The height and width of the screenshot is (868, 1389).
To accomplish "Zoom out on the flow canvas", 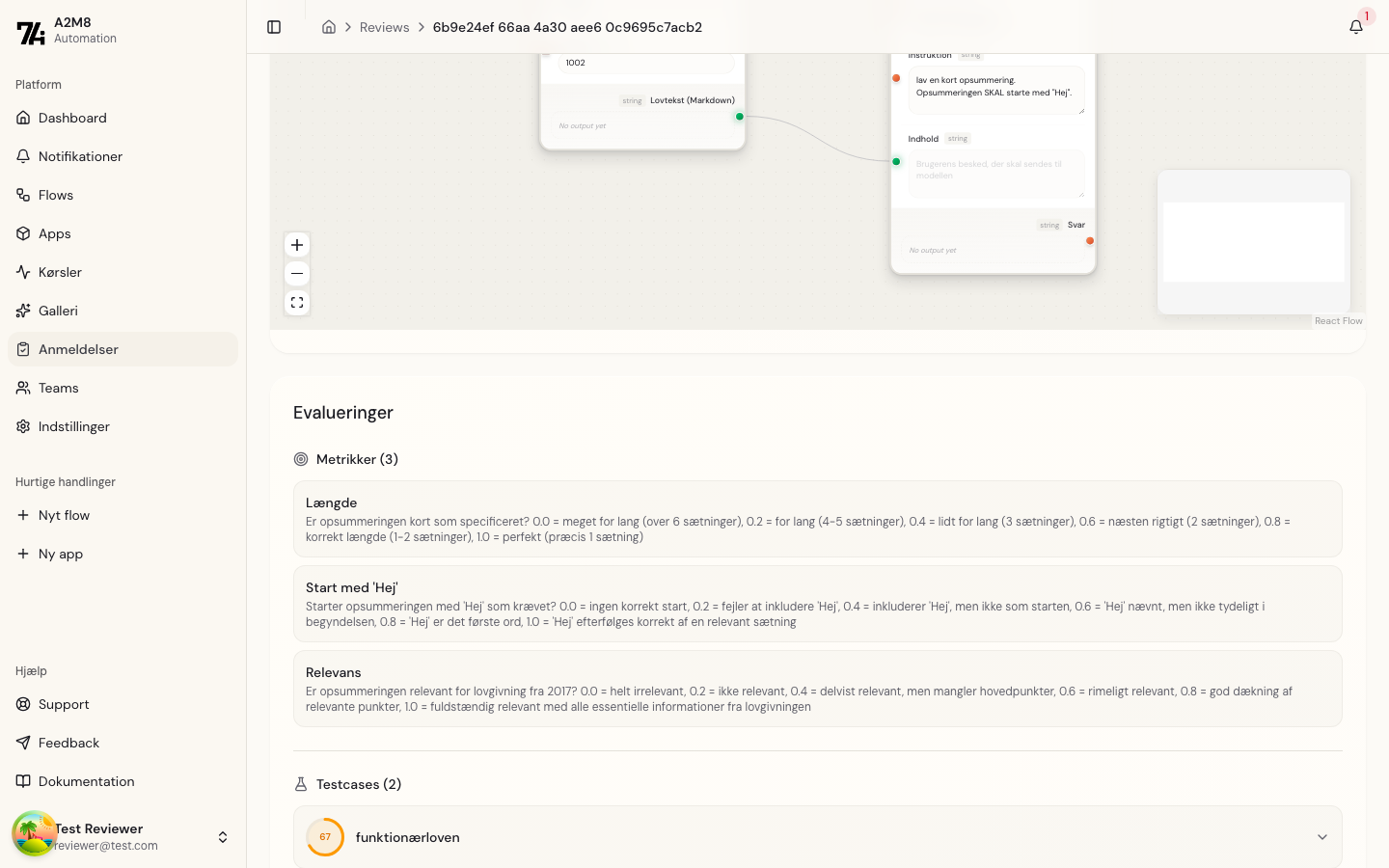I will coord(297,274).
